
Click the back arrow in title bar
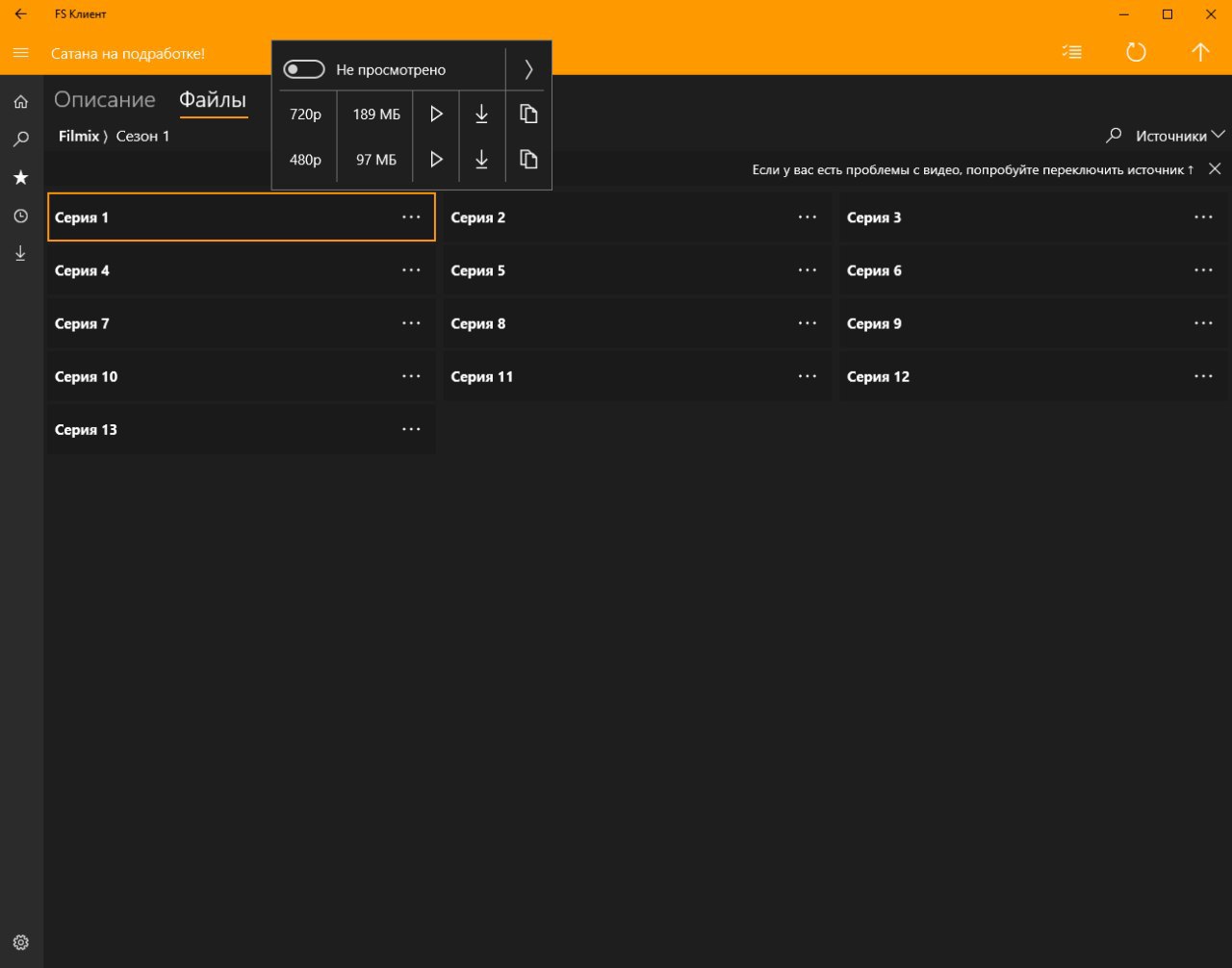click(20, 14)
